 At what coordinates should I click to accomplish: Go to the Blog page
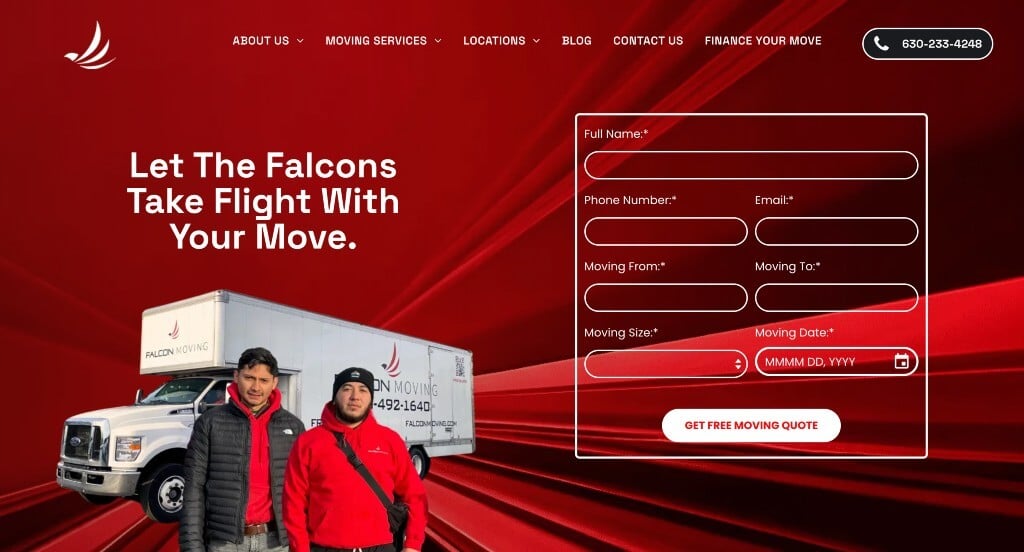(x=577, y=41)
